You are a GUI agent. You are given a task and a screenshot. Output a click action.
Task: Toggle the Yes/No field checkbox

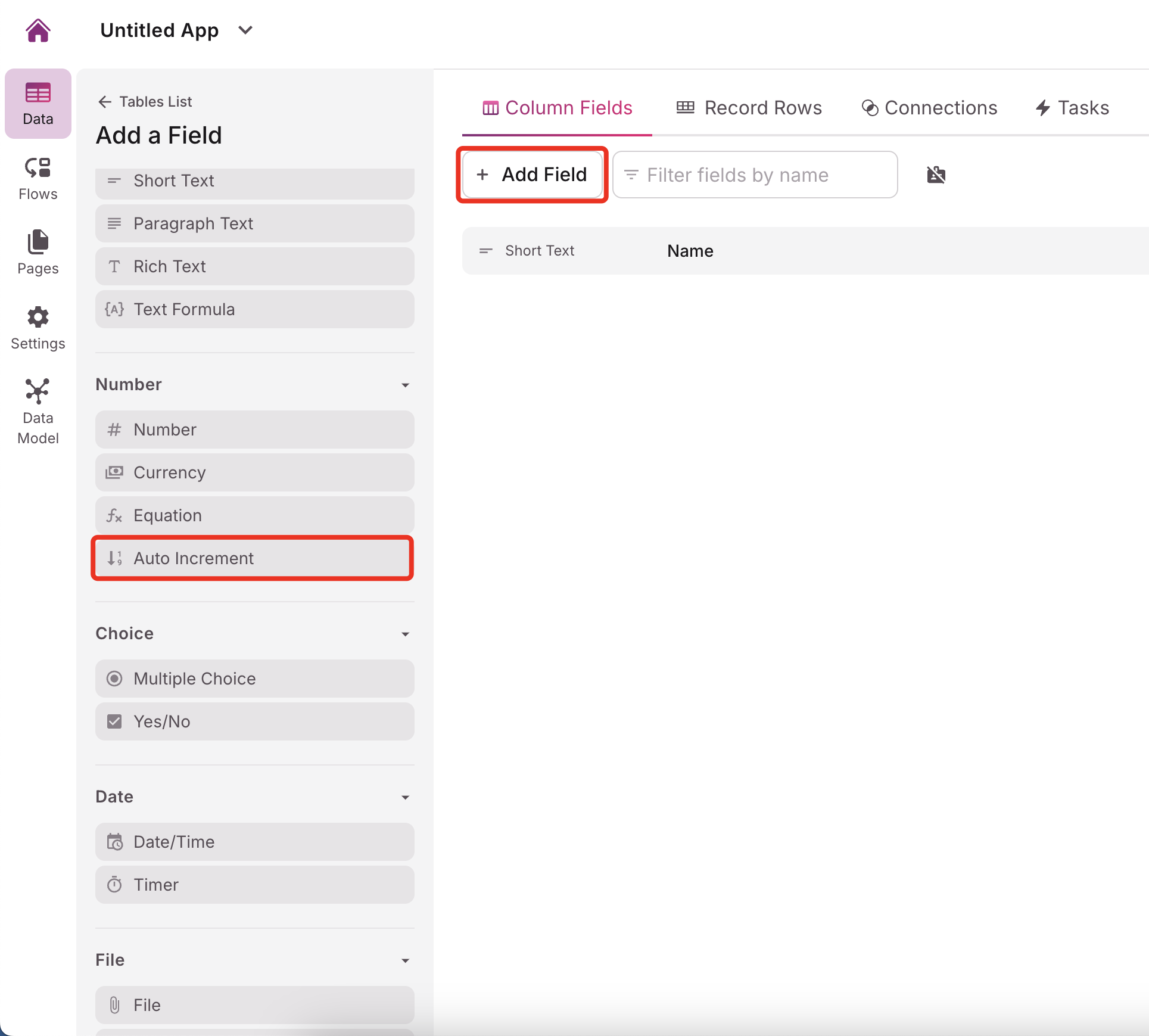tap(116, 721)
